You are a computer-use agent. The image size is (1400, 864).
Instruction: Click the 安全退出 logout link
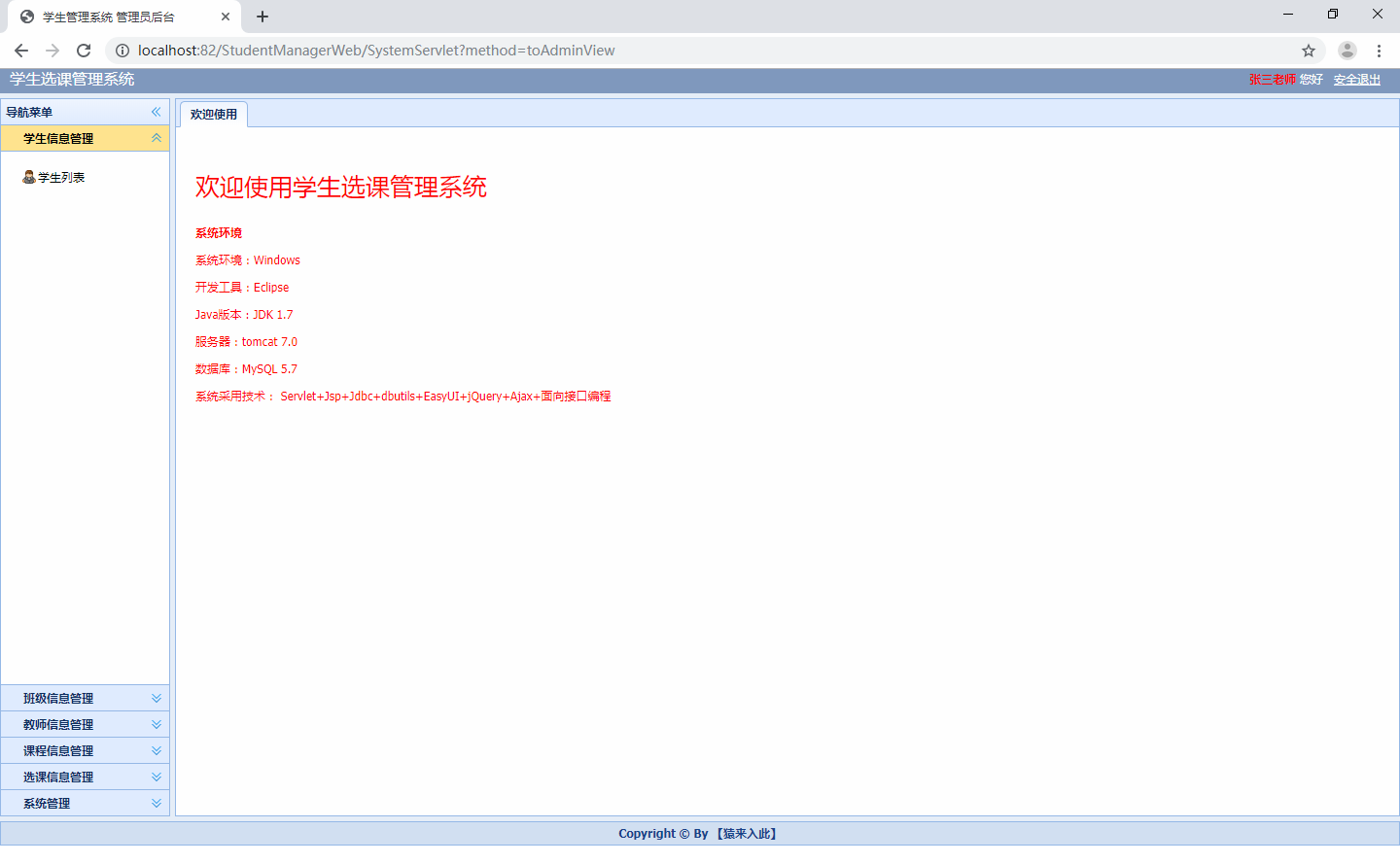(x=1357, y=80)
